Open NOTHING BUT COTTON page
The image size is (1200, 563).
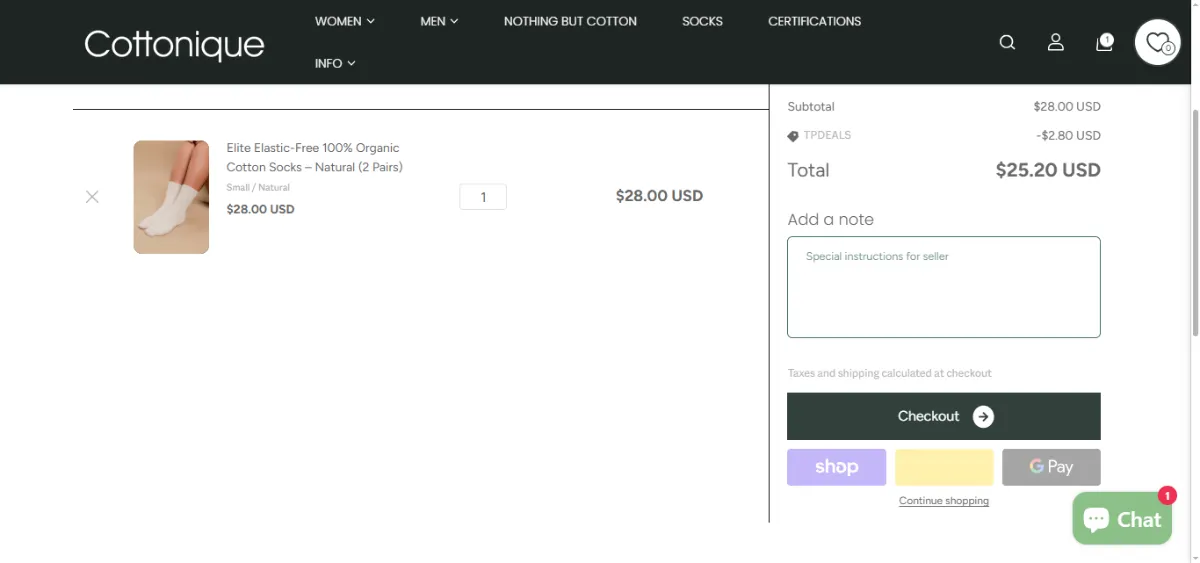[570, 21]
